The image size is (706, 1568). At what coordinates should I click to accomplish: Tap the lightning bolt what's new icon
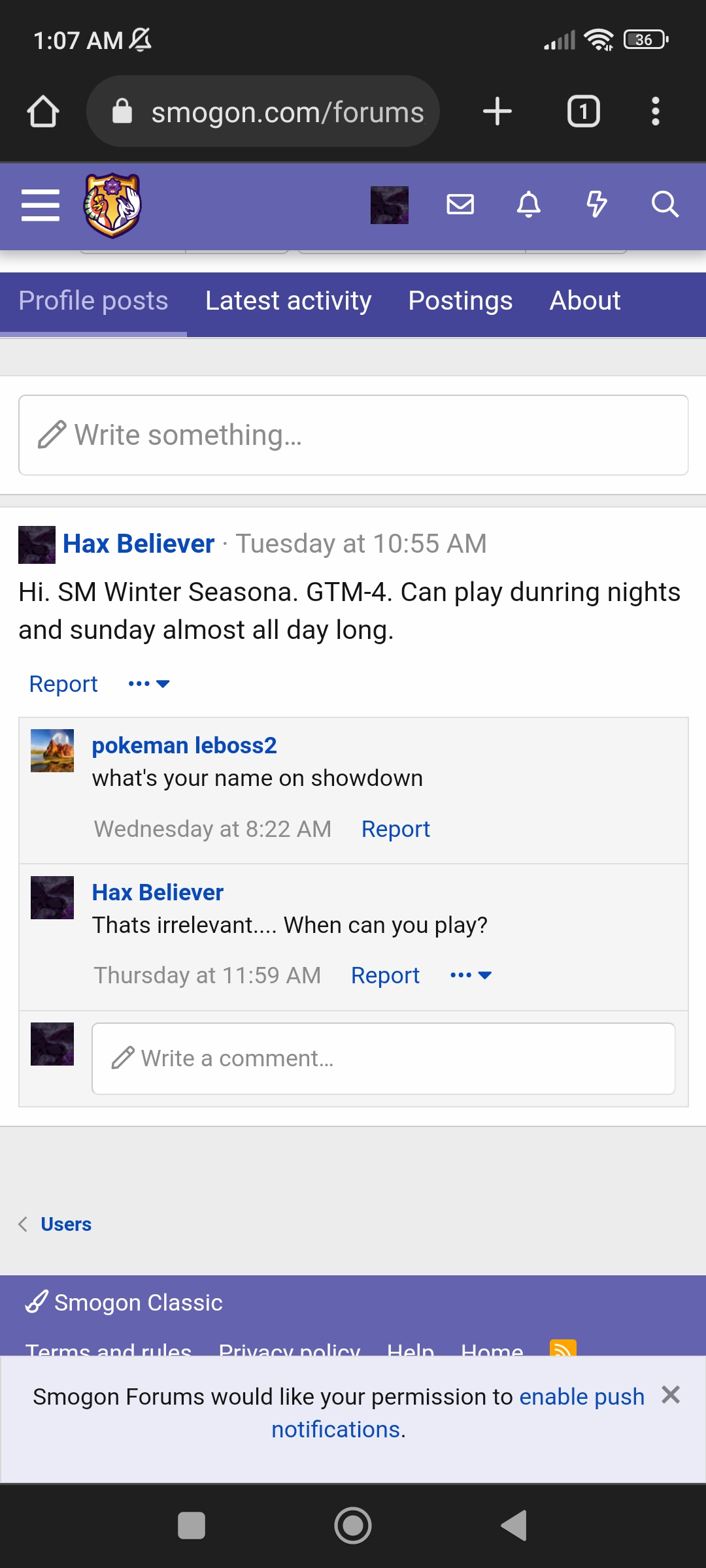pyautogui.click(x=596, y=204)
